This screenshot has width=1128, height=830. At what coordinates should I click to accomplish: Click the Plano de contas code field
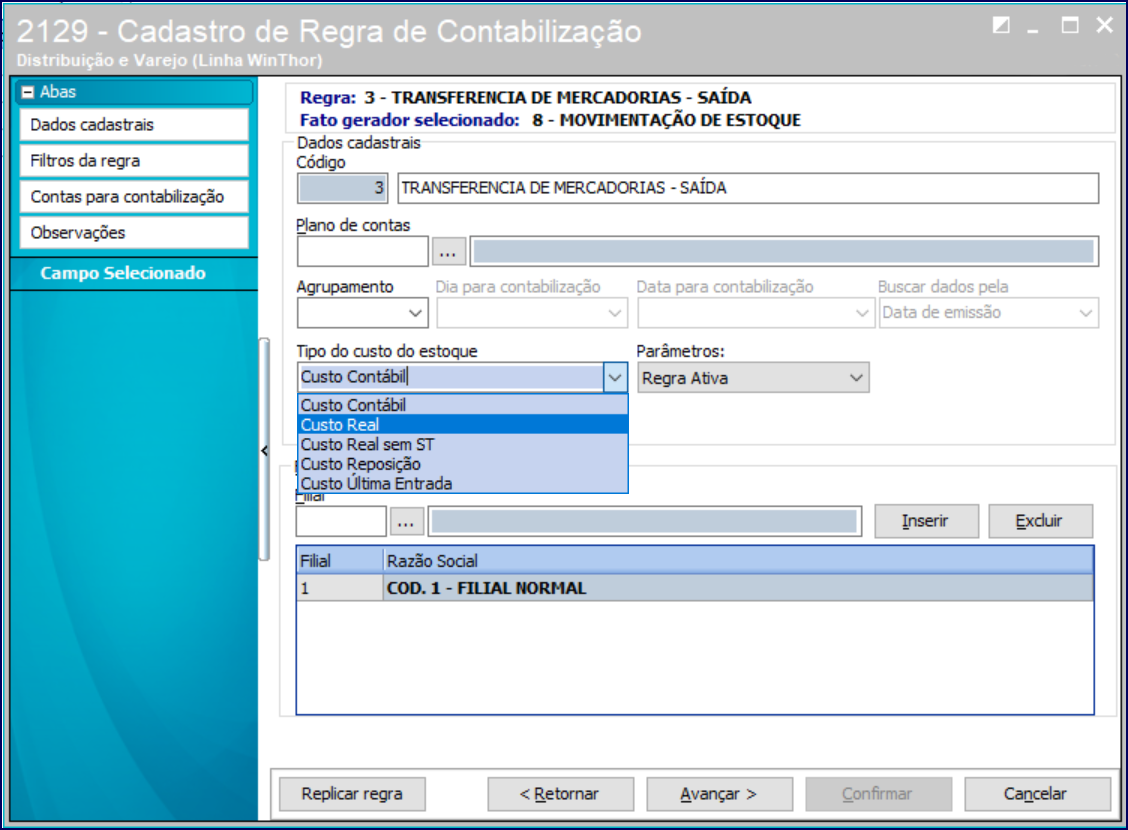(x=363, y=252)
